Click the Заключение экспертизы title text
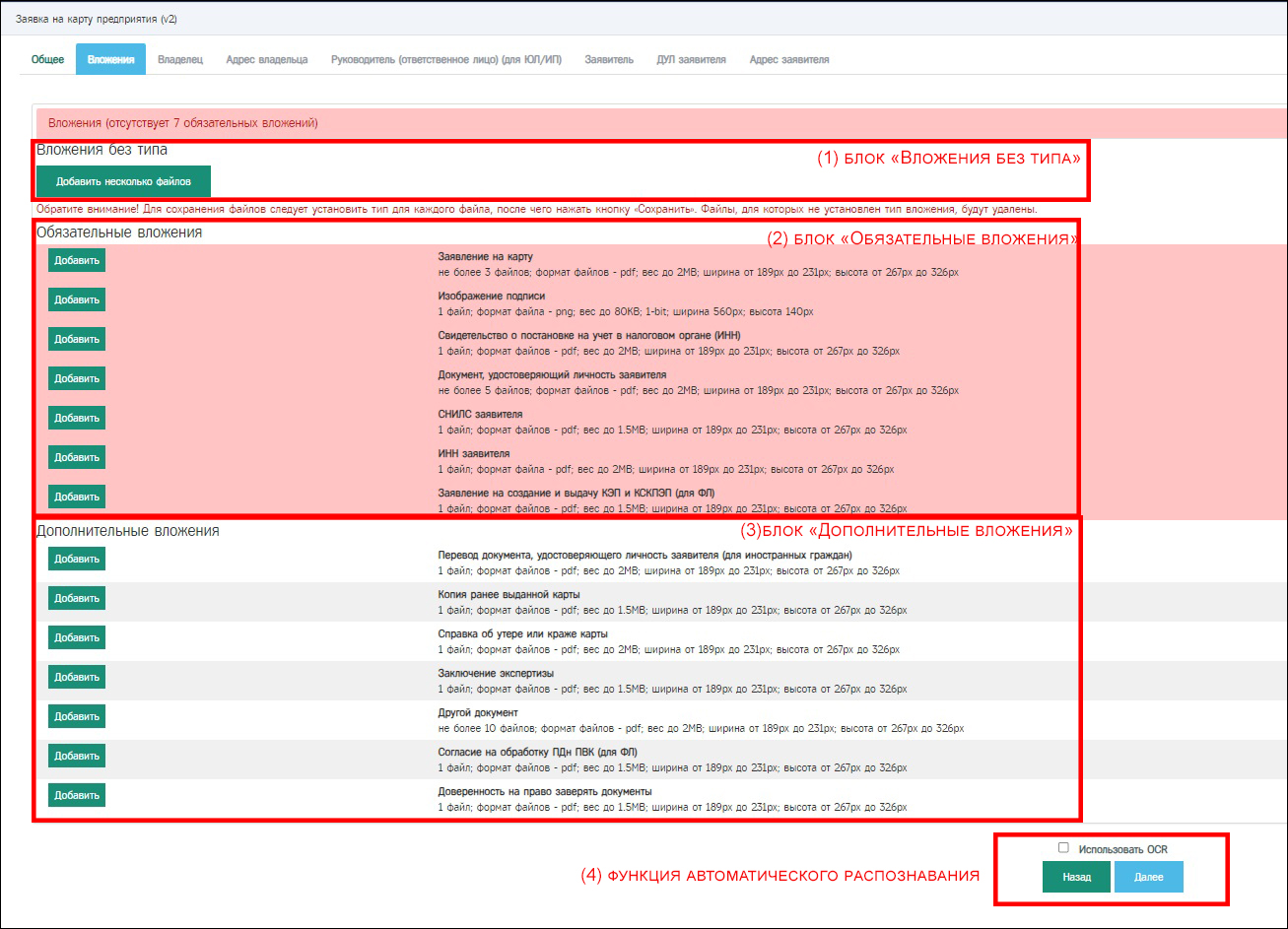The height and width of the screenshot is (929, 1288). [x=496, y=673]
